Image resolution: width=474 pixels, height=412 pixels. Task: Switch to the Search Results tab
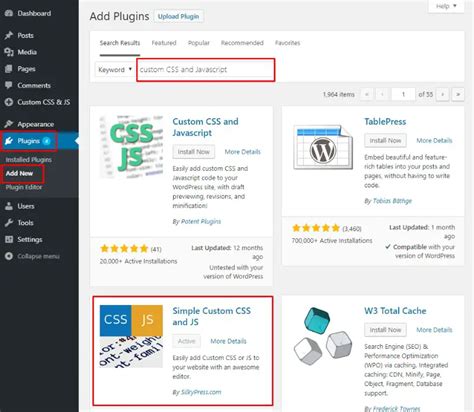click(120, 43)
